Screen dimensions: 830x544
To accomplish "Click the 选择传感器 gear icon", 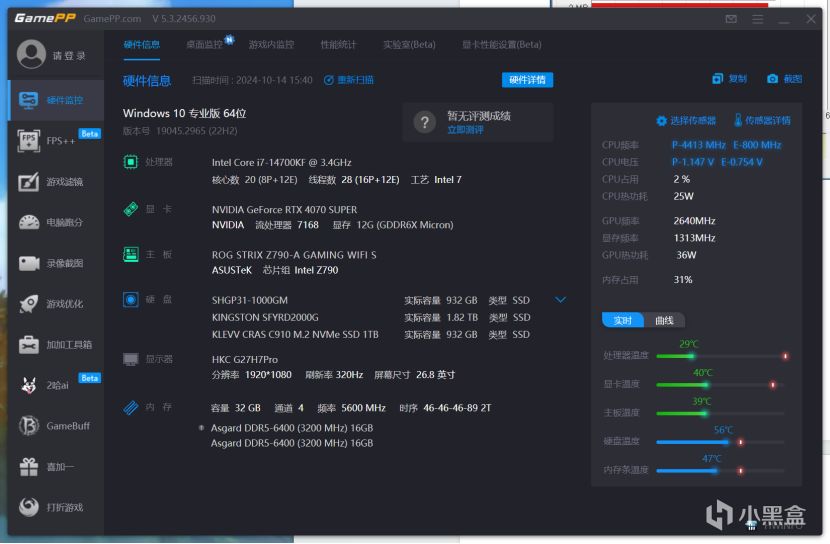I will pos(661,121).
